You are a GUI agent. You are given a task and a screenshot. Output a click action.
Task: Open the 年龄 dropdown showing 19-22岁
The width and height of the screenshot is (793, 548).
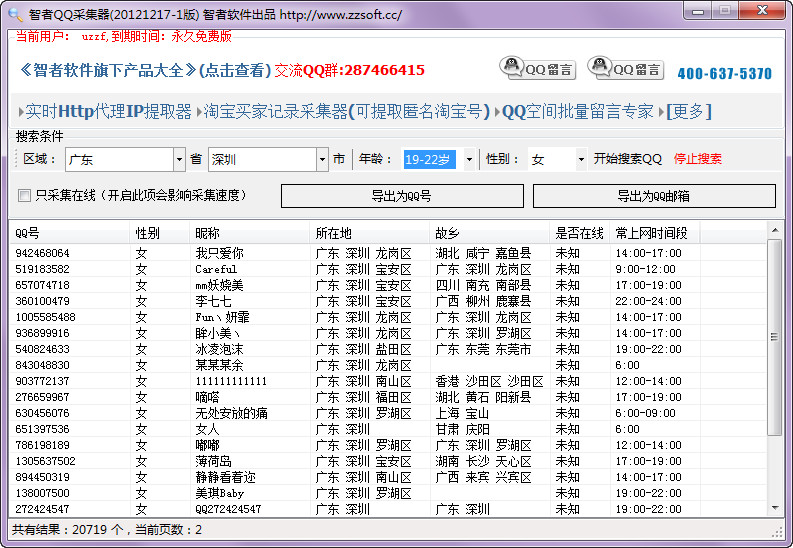click(x=469, y=160)
